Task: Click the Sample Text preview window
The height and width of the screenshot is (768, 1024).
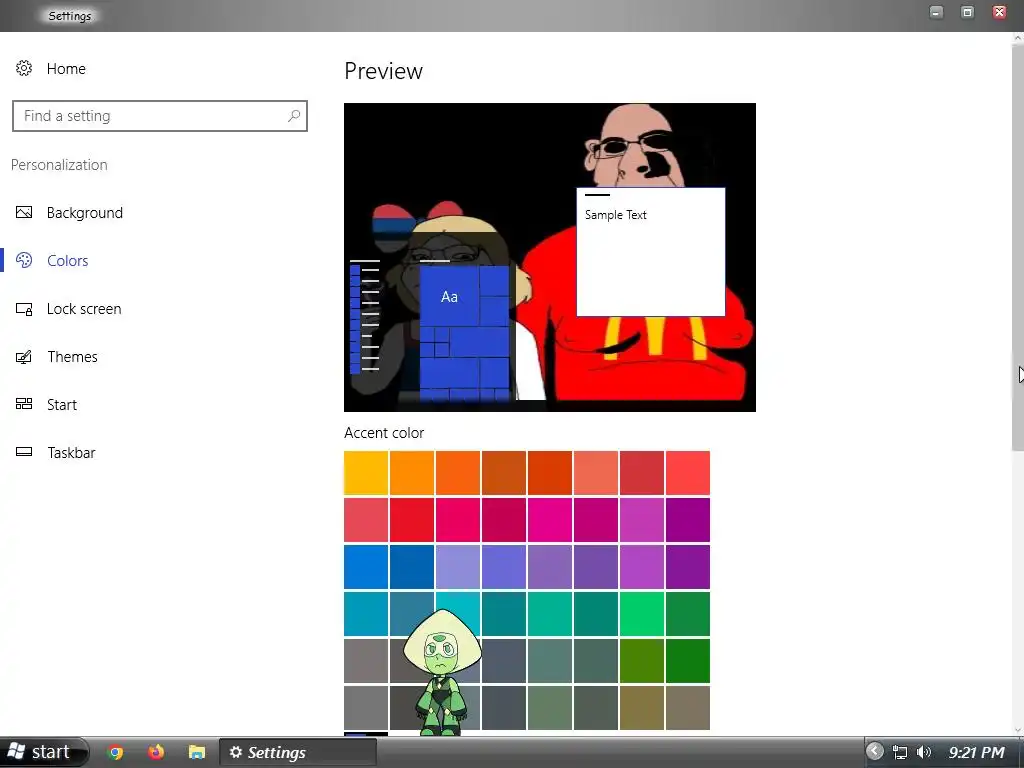Action: [x=650, y=252]
